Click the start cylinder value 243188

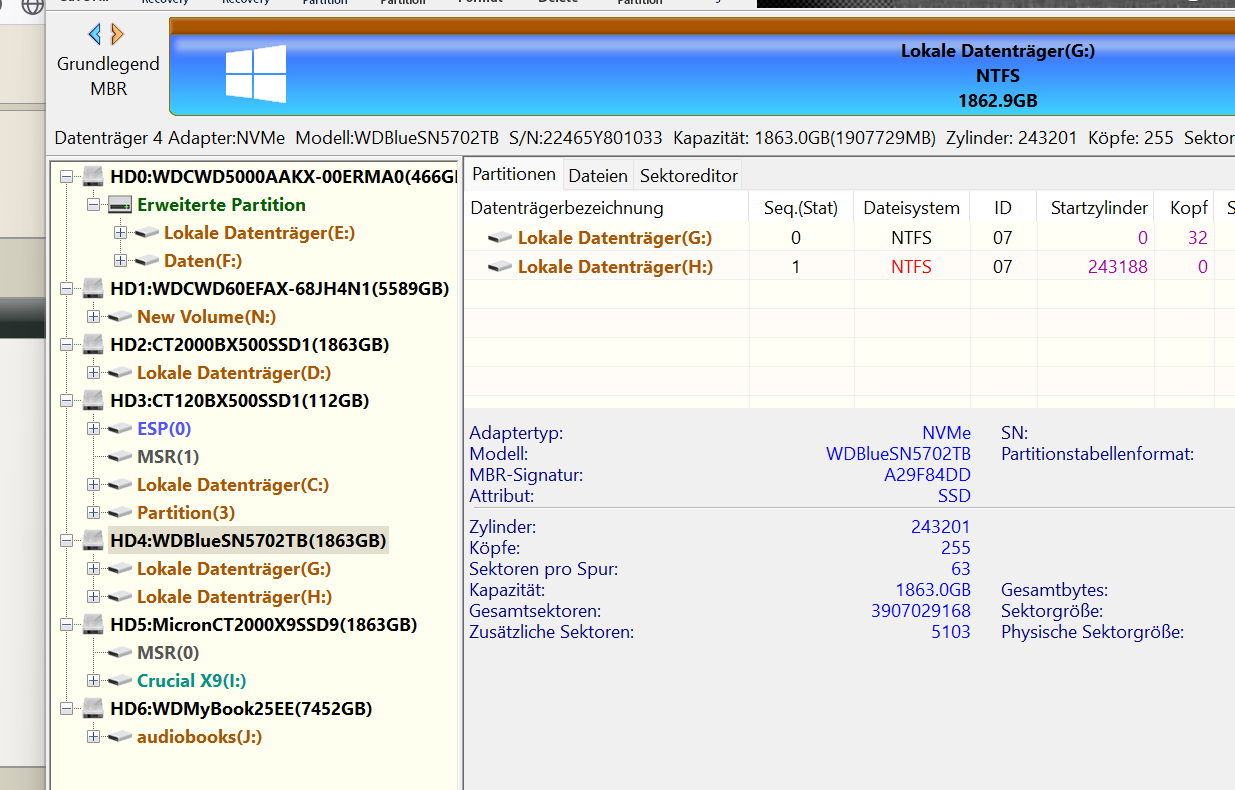coord(1118,267)
